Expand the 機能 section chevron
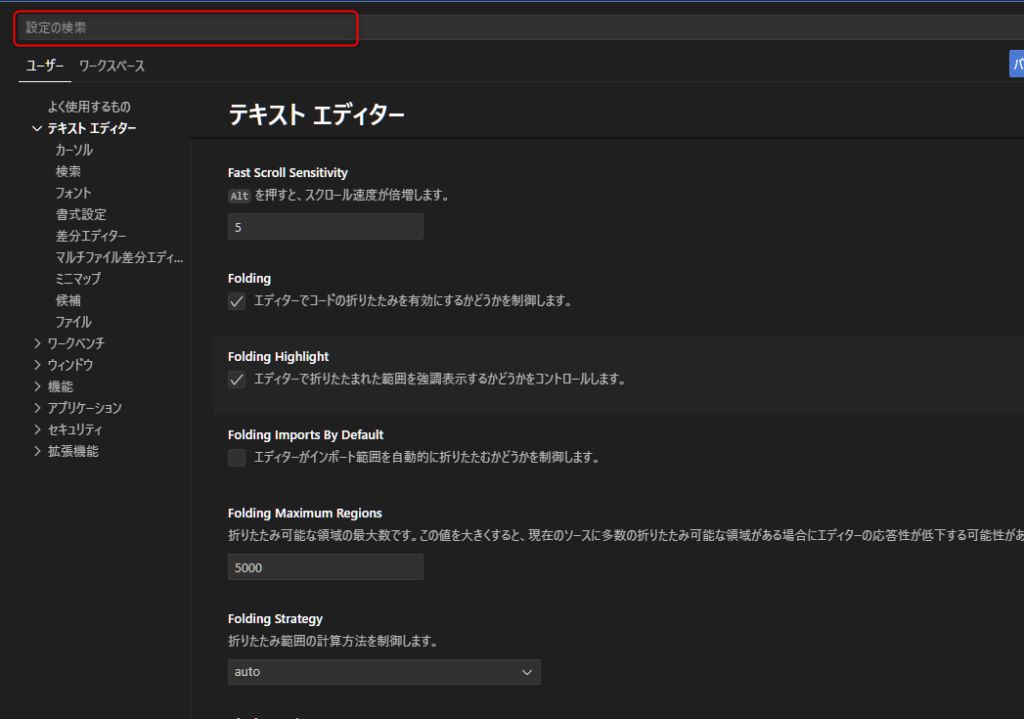 pyautogui.click(x=37, y=386)
